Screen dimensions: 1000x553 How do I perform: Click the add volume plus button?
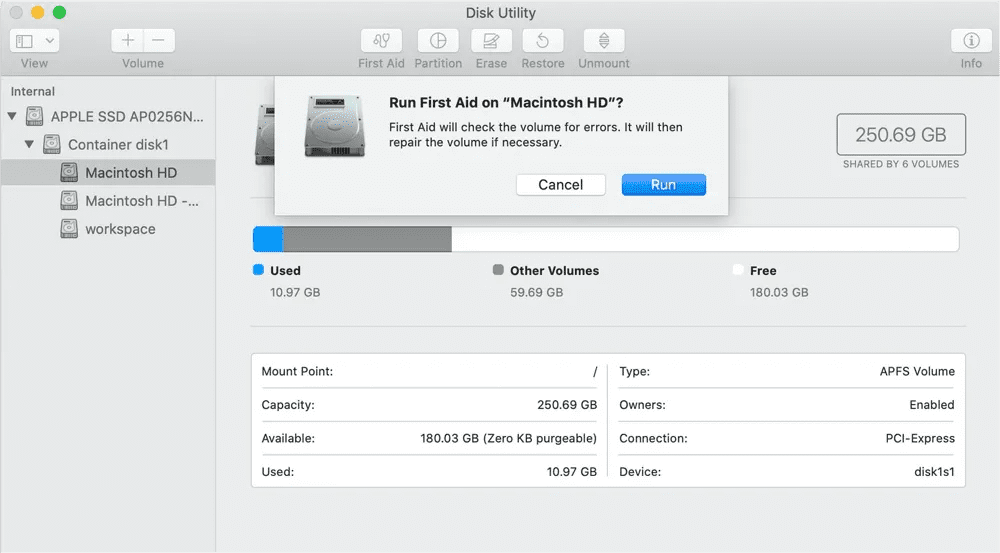tap(127, 41)
